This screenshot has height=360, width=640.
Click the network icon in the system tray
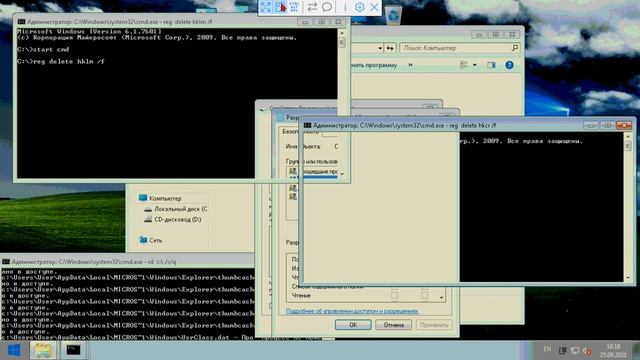[x=575, y=351]
